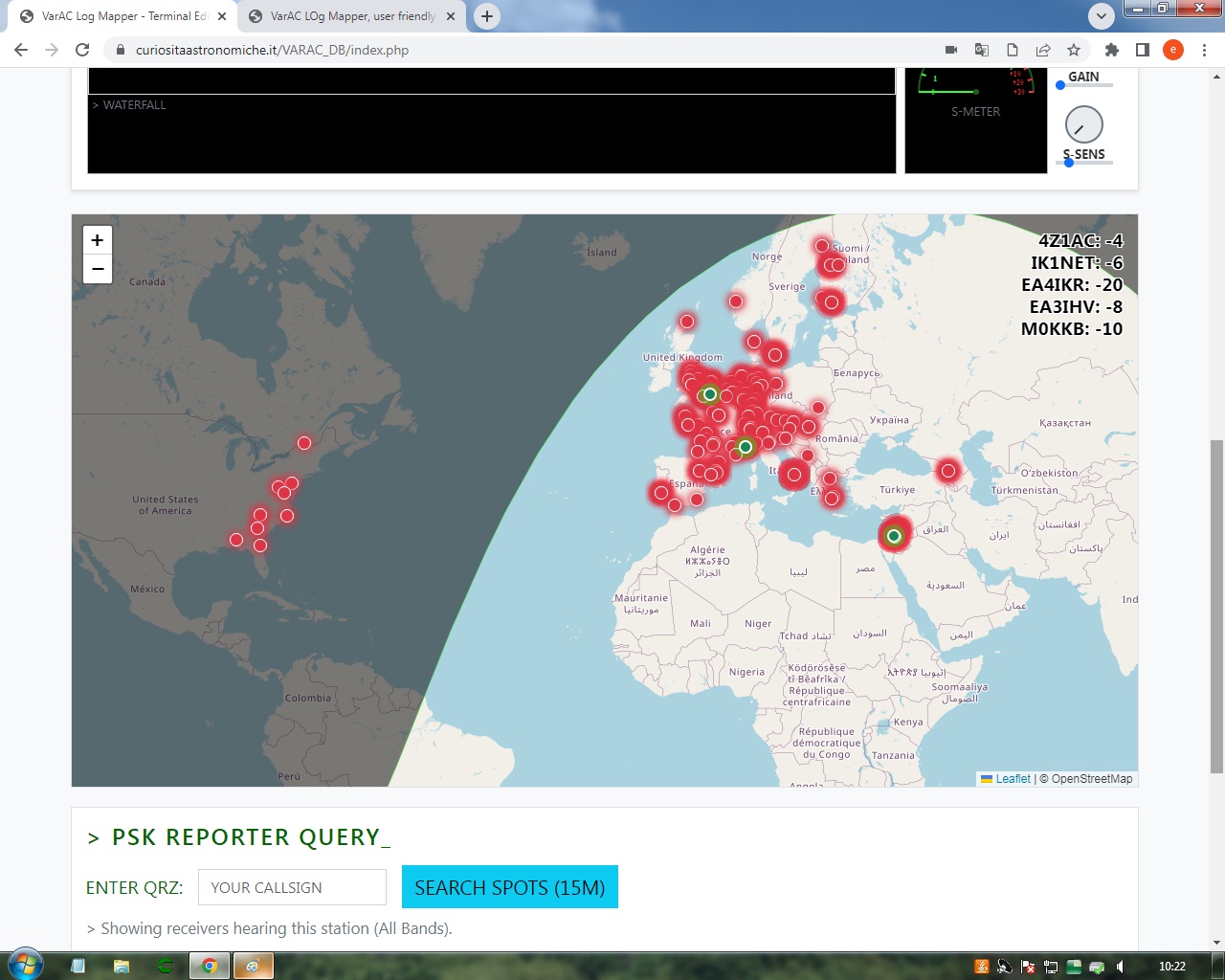The width and height of the screenshot is (1225, 980).
Task: Open the Leaflet attribution link
Action: click(1013, 779)
